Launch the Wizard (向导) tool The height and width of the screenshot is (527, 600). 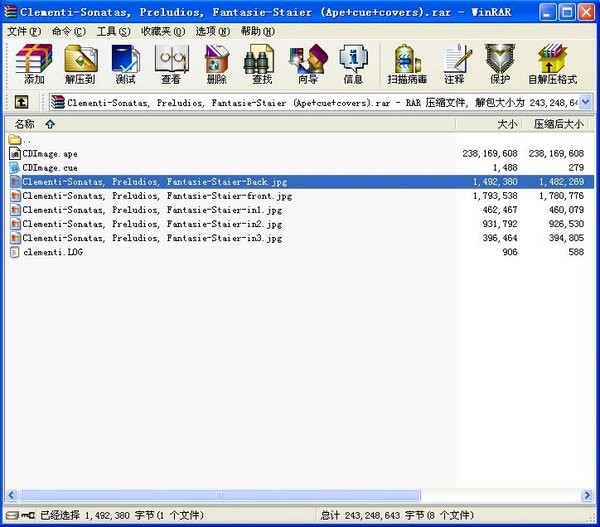308,64
